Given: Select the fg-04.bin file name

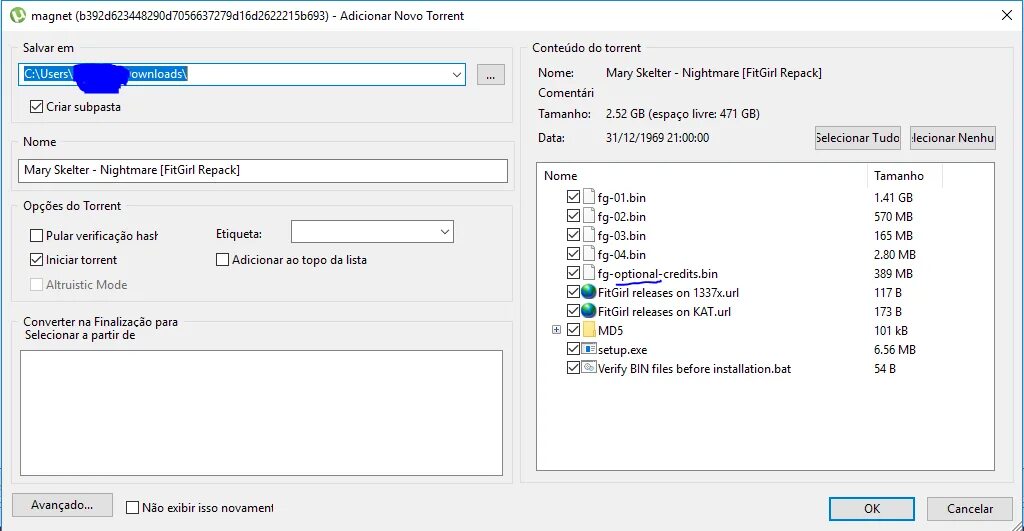Looking at the screenshot, I should point(622,254).
